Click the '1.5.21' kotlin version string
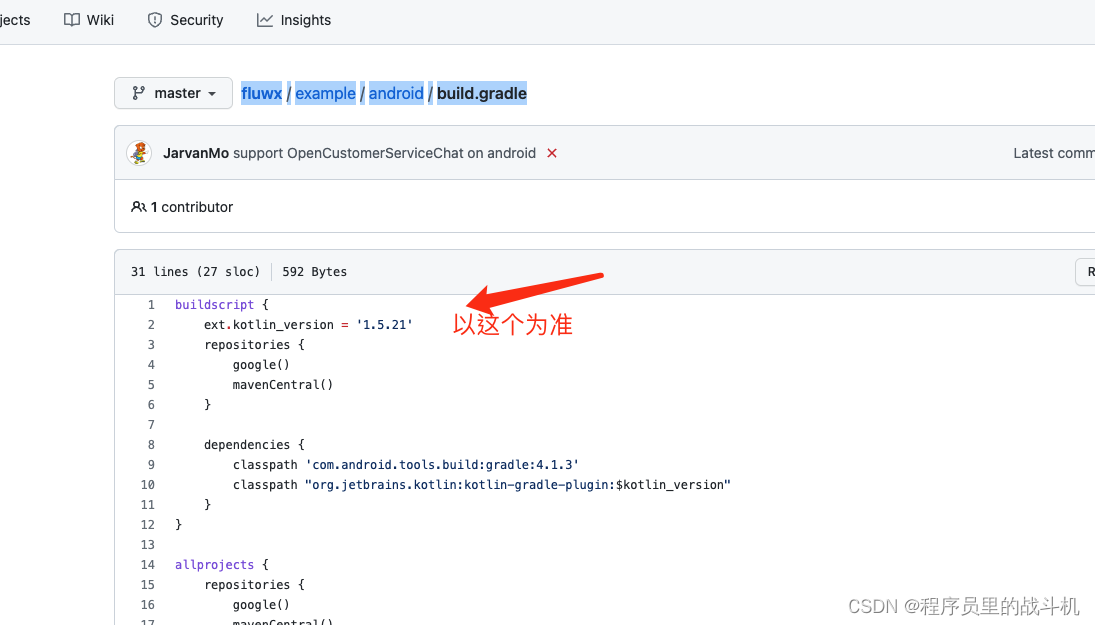This screenshot has height=625, width=1095. point(385,325)
